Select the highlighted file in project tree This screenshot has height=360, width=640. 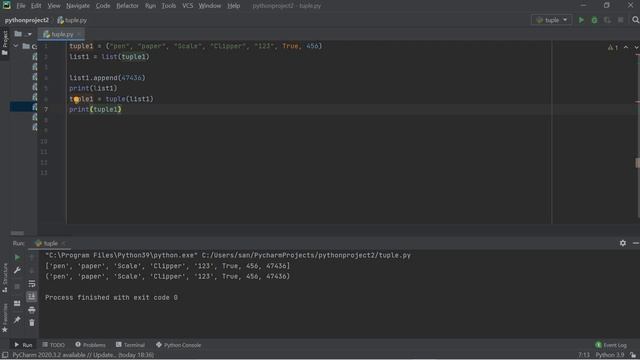(x=23, y=107)
